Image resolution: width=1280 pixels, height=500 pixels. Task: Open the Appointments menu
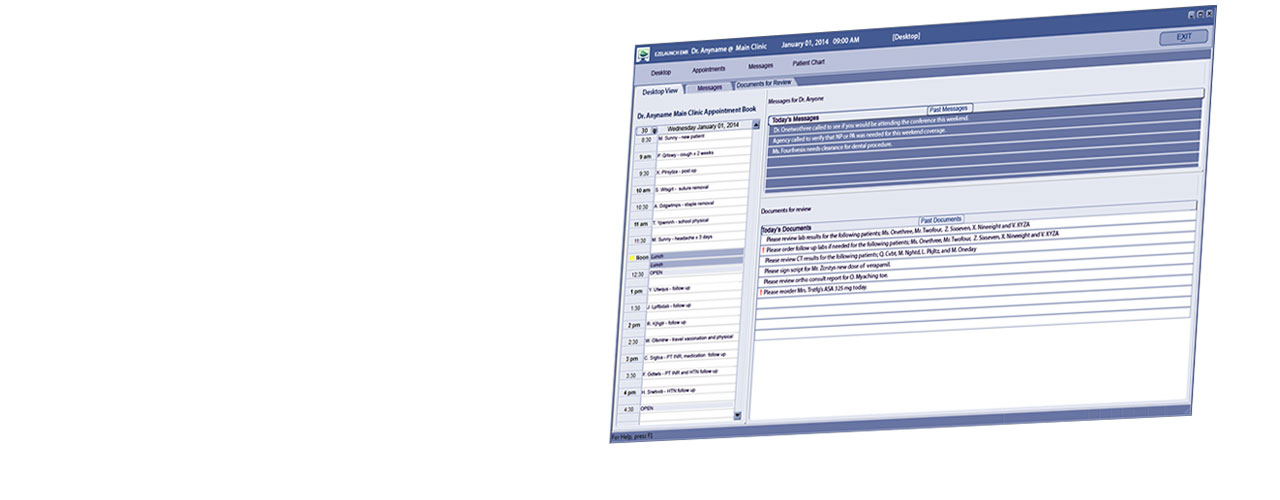708,69
